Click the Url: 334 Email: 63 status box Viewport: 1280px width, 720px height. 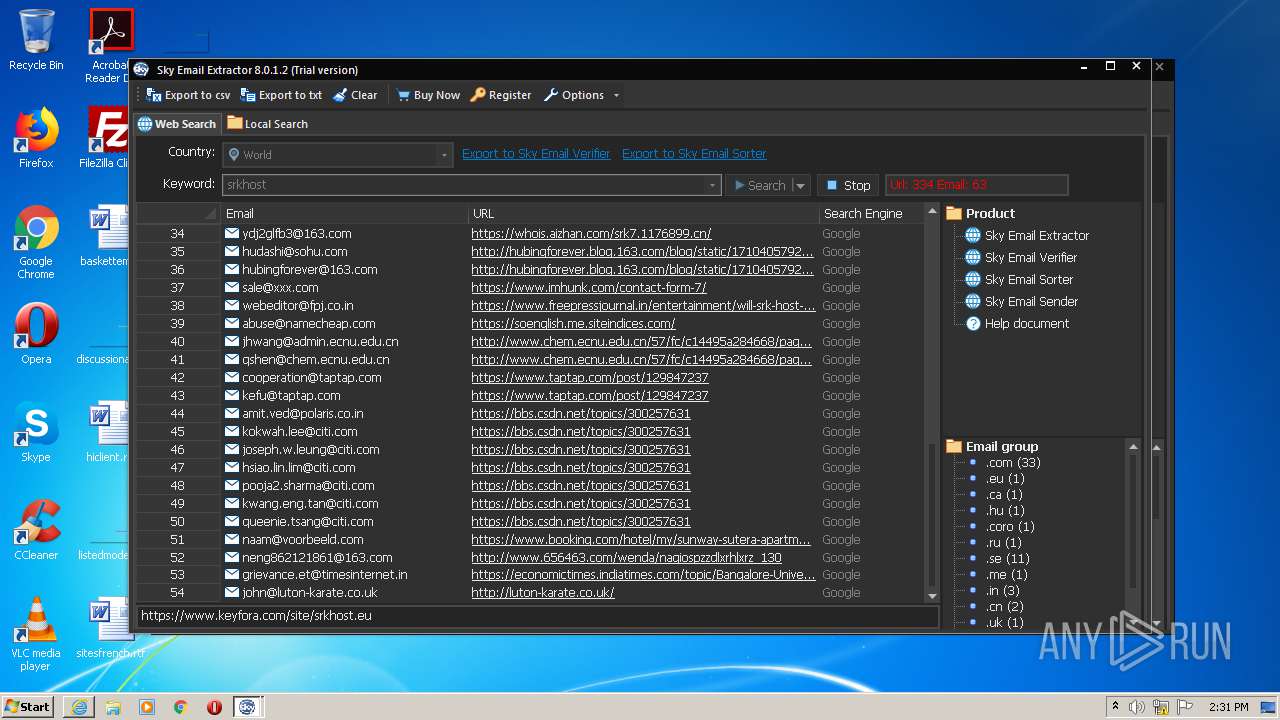pos(976,185)
